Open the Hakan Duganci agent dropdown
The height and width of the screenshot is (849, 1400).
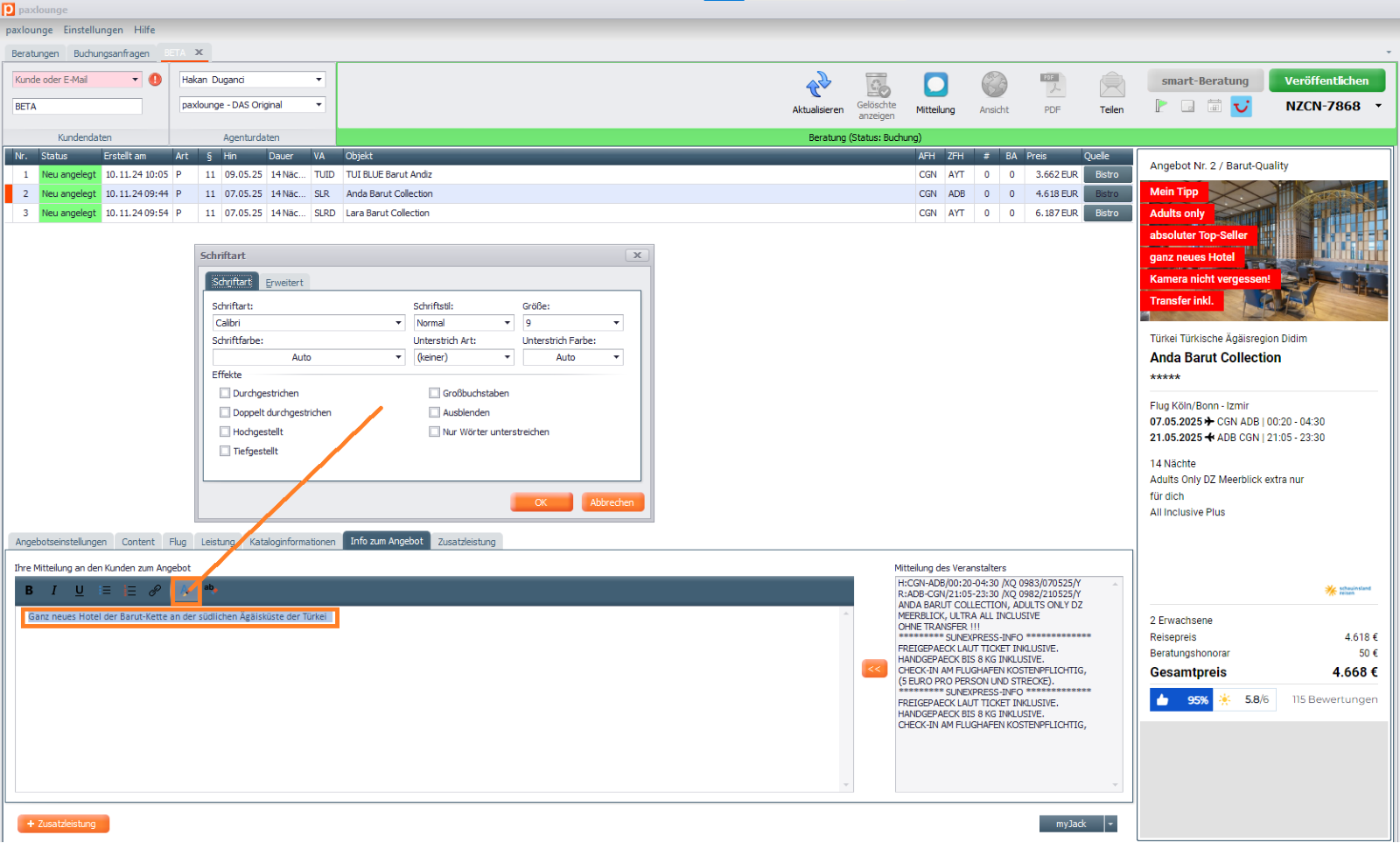tap(252, 80)
